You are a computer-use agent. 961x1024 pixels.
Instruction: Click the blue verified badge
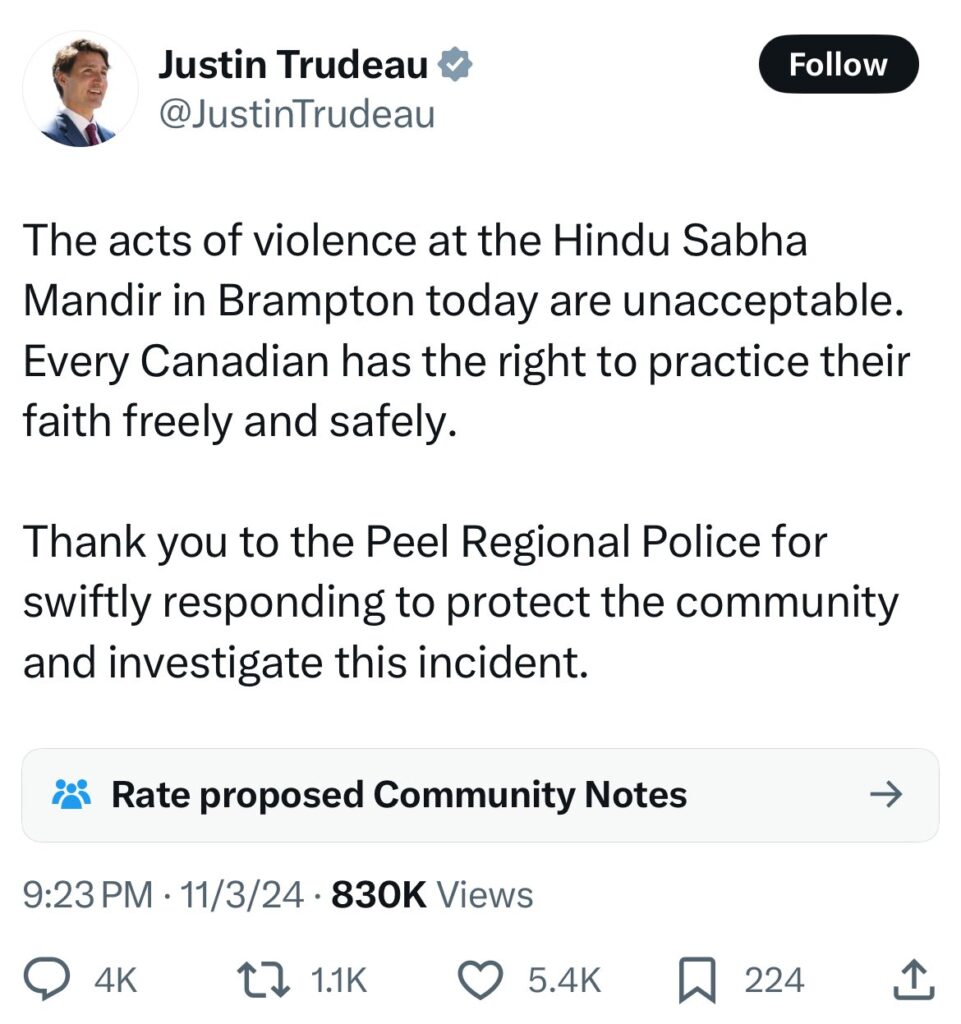[454, 65]
